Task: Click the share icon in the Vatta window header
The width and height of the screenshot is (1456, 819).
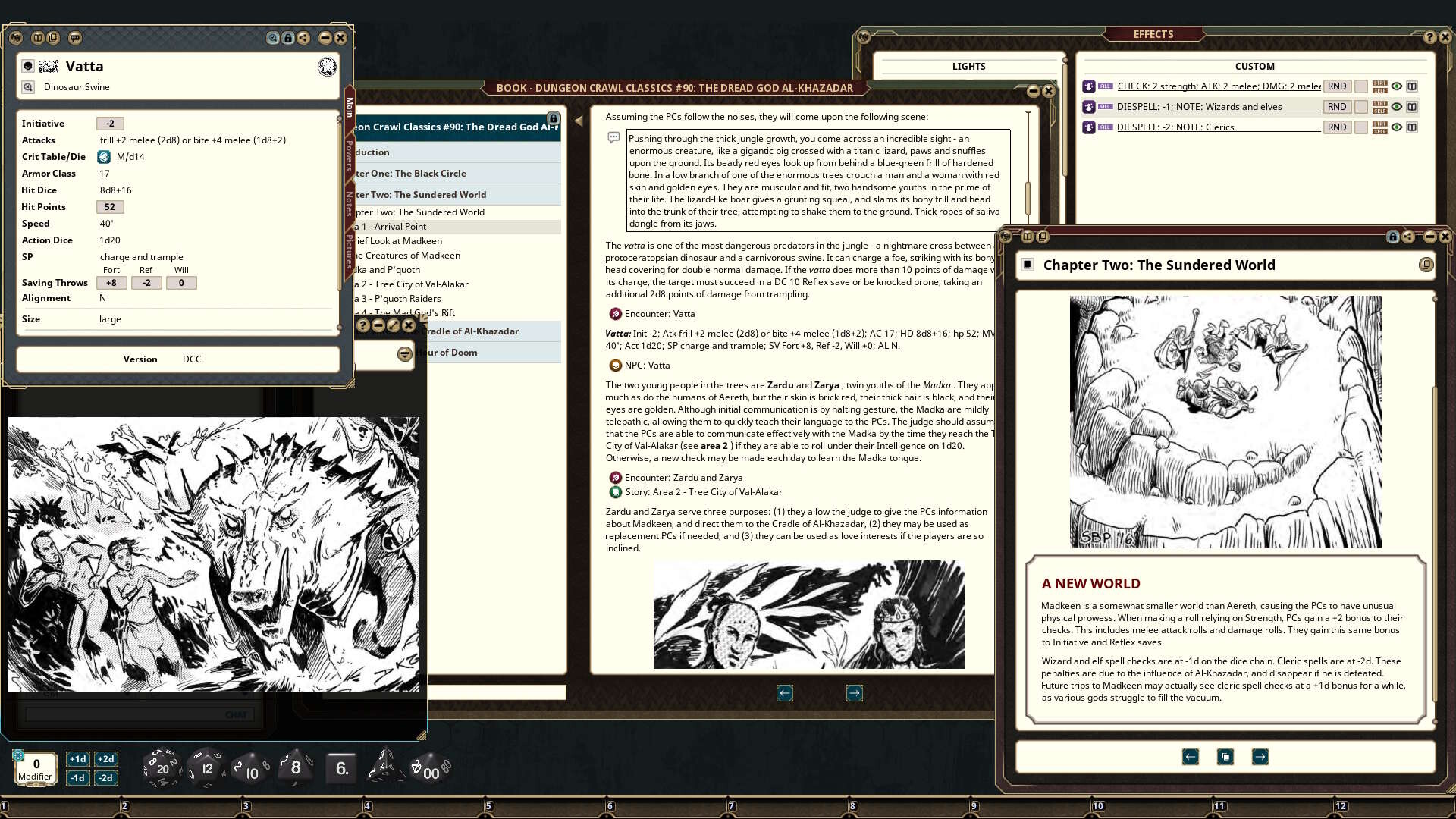Action: 303,38
